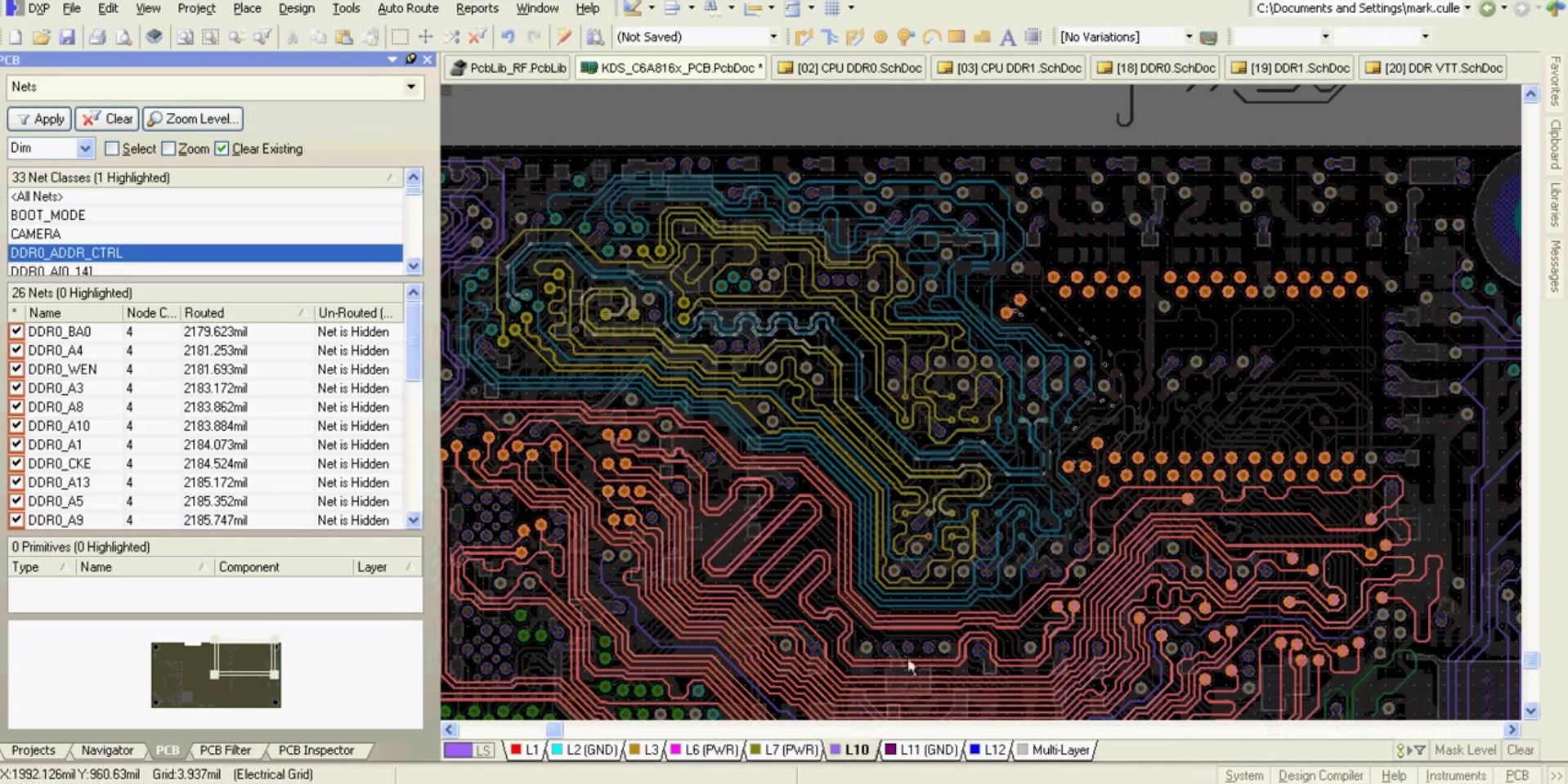Open the Nets panel mode dropdown
Image resolution: width=1568 pixels, height=784 pixels.
(x=410, y=87)
